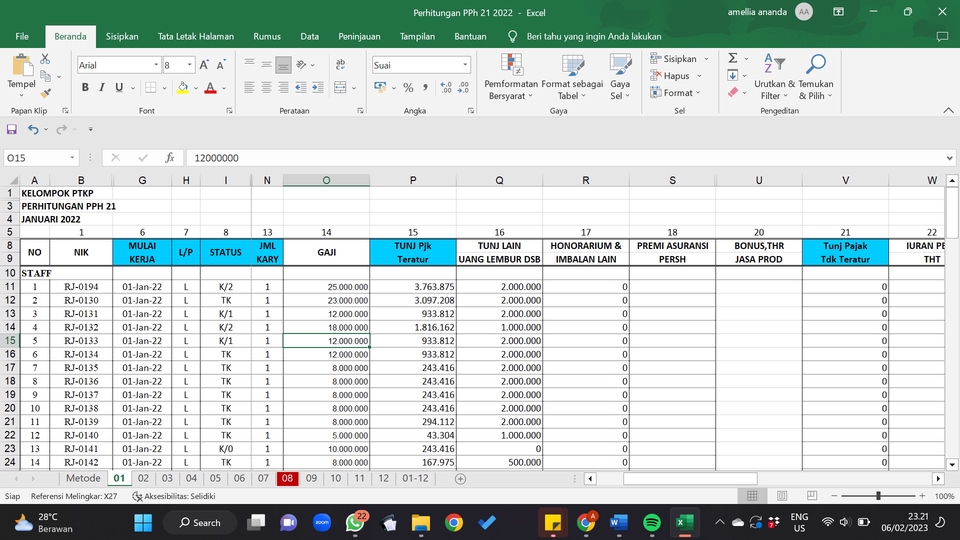This screenshot has height=540, width=960.
Task: Open Spotify from the taskbar
Action: pos(651,522)
